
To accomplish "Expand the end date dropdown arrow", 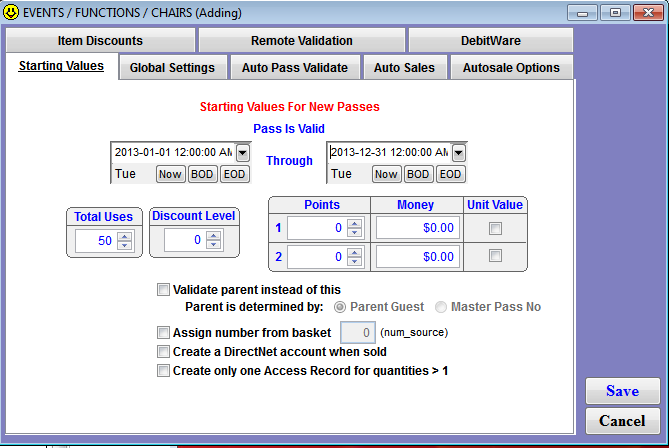I will [x=458, y=153].
